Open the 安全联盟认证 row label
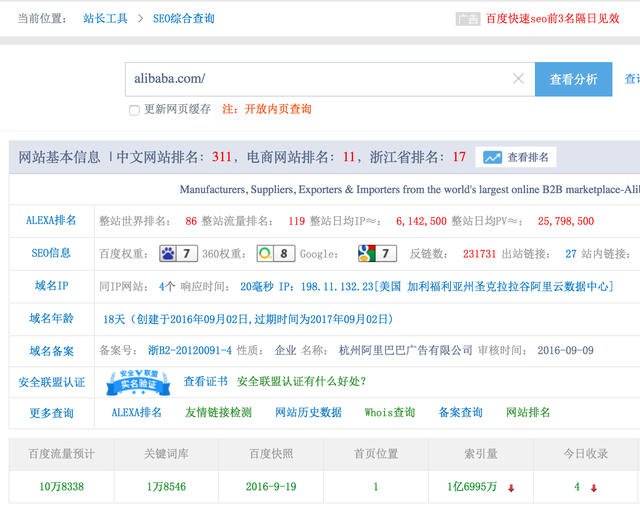Screen dimensions: 640x506 51,382
